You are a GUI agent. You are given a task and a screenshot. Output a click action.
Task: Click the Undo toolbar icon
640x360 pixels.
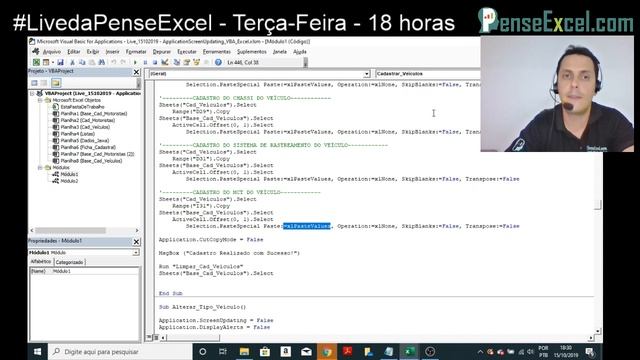coord(113,62)
